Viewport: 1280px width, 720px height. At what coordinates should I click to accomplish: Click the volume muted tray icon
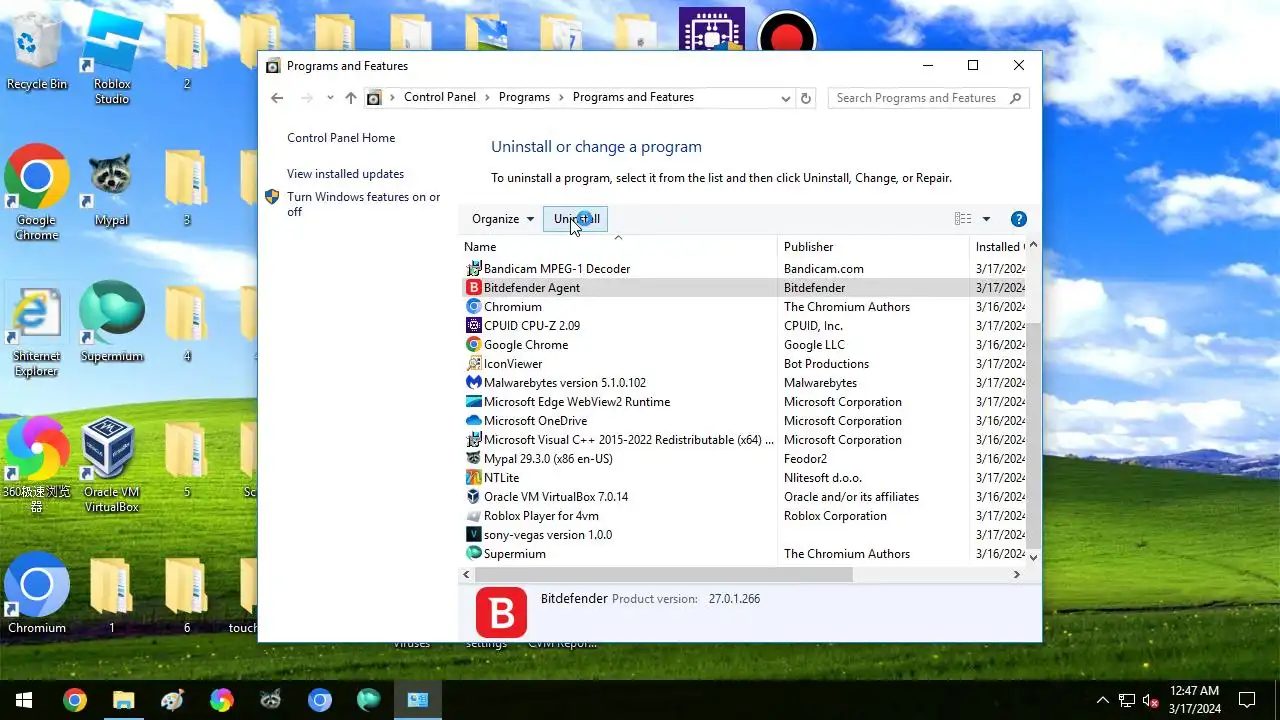pyautogui.click(x=1151, y=700)
